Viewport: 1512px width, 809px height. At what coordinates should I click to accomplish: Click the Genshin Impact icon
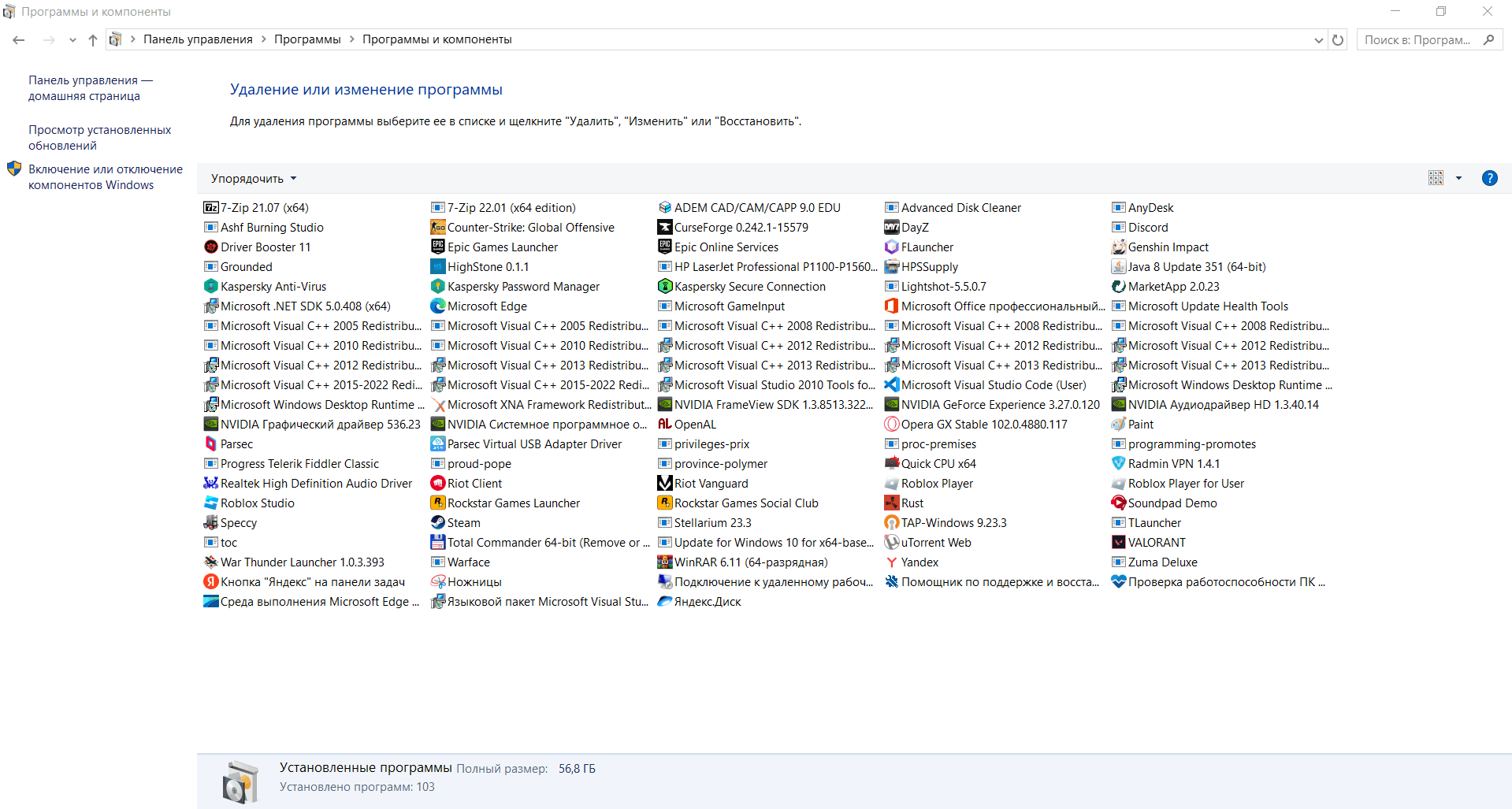(x=1119, y=247)
